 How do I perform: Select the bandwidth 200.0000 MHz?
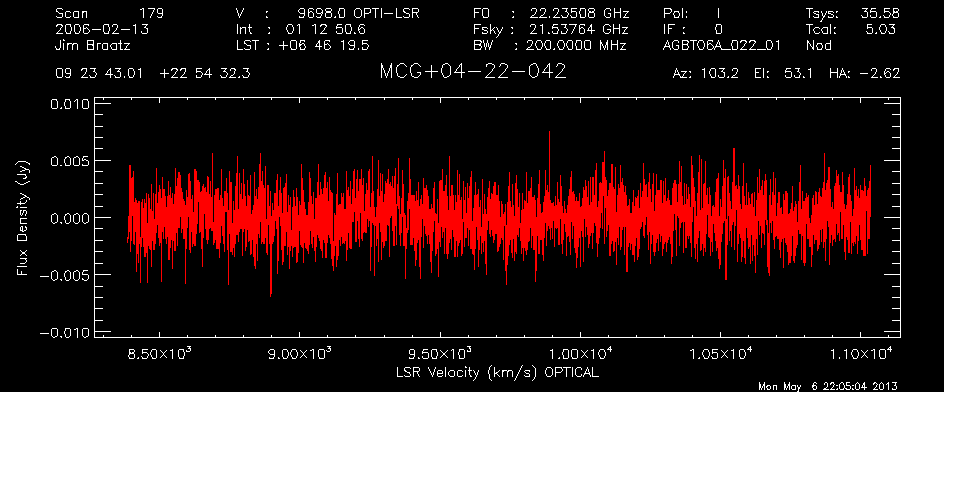576,45
